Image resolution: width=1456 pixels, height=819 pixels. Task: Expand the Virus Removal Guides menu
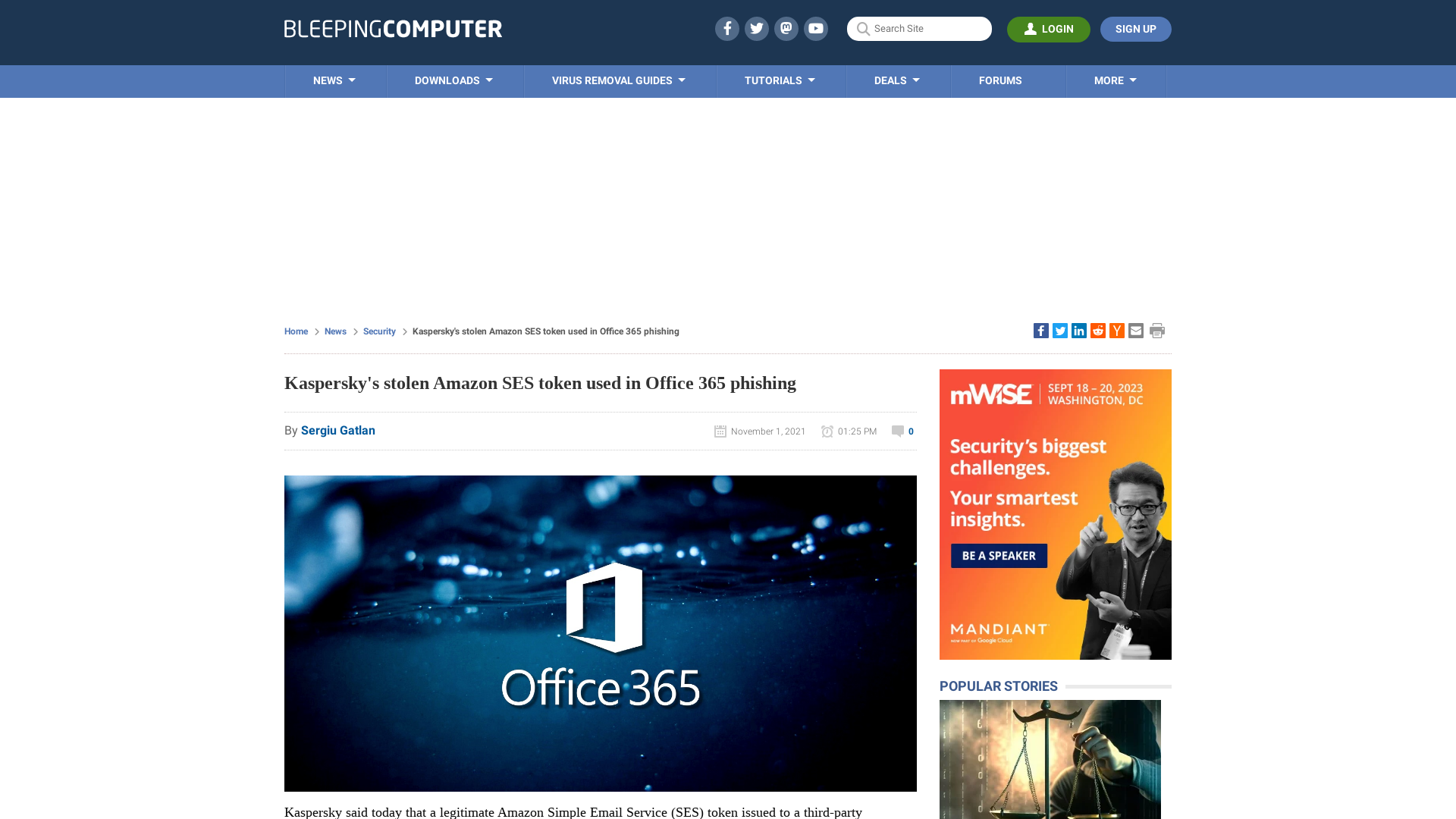(x=619, y=80)
